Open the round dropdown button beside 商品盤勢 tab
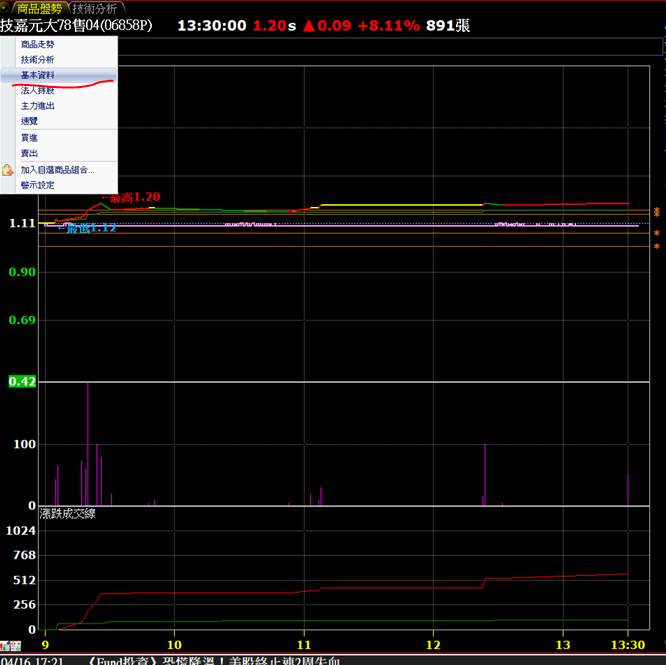The image size is (666, 665). click(x=4, y=7)
